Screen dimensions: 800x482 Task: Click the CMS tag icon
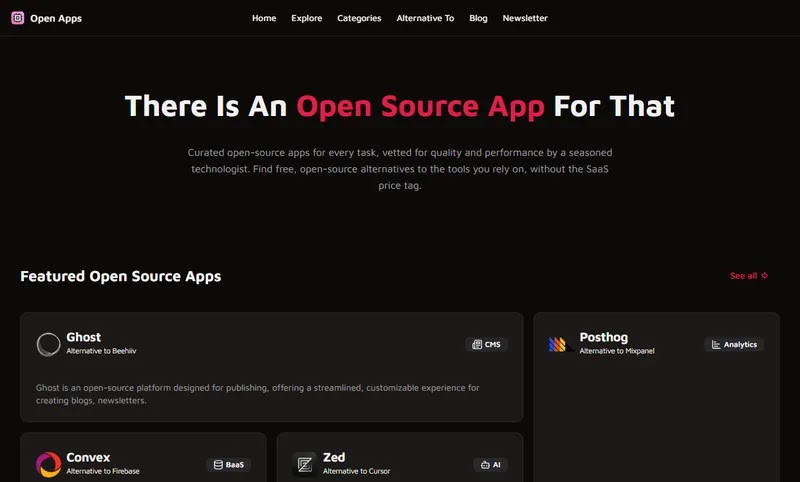477,344
